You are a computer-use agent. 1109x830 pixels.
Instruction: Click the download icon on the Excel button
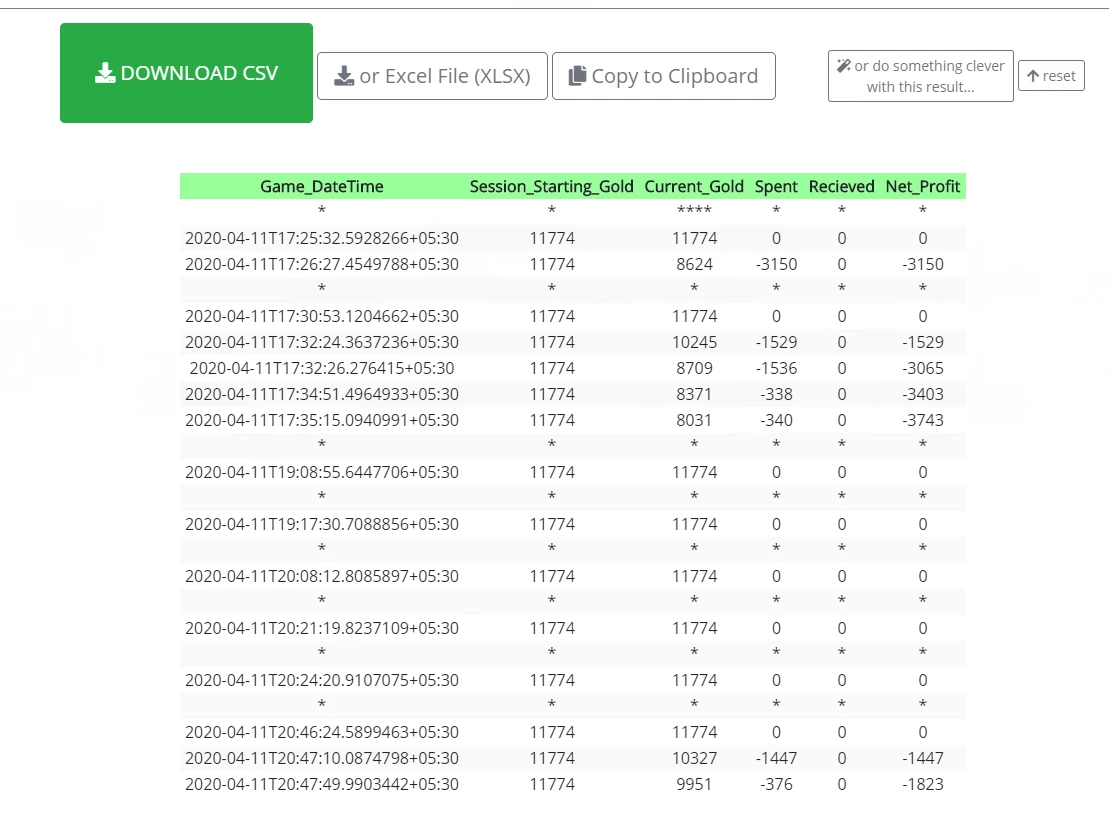click(344, 76)
